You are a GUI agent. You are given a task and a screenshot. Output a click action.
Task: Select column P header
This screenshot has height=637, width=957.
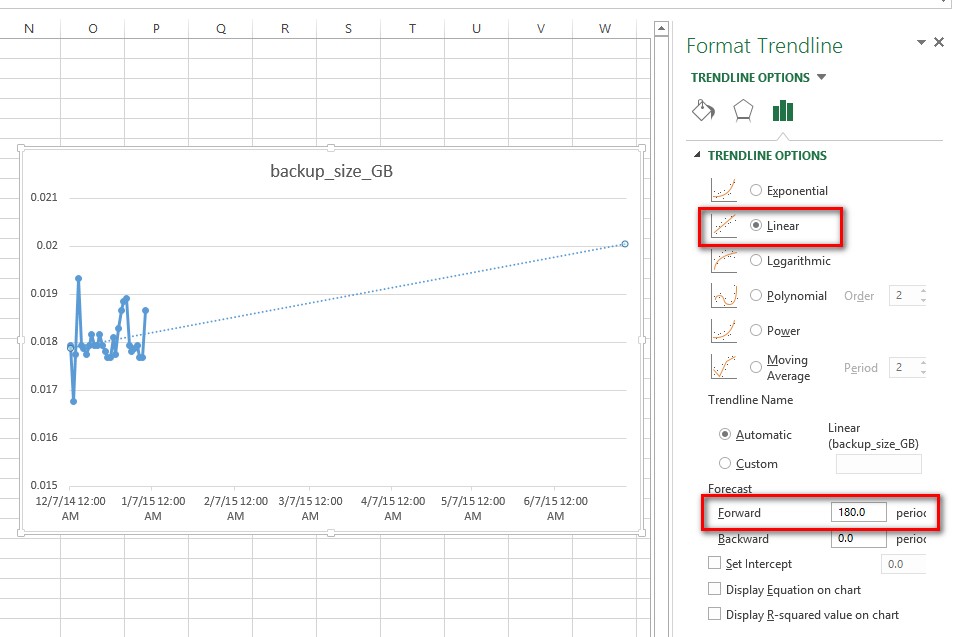[x=156, y=29]
